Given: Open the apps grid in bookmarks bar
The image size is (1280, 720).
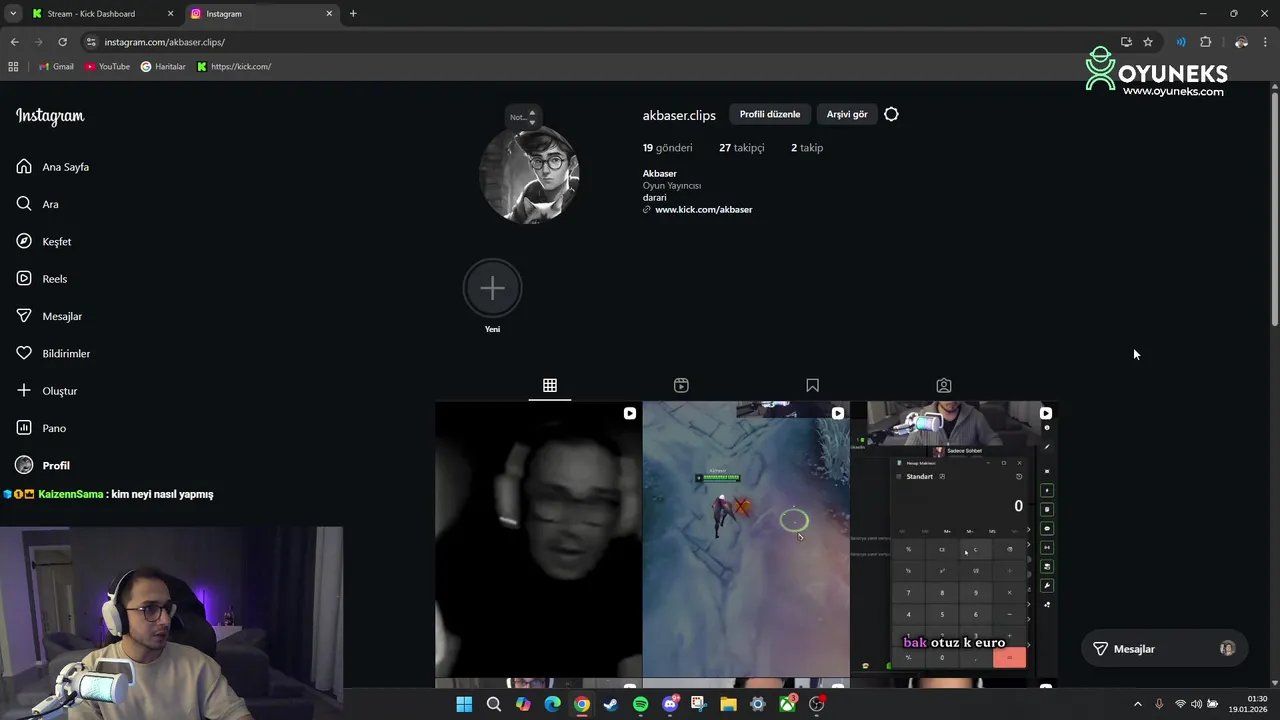Looking at the screenshot, I should click(13, 66).
